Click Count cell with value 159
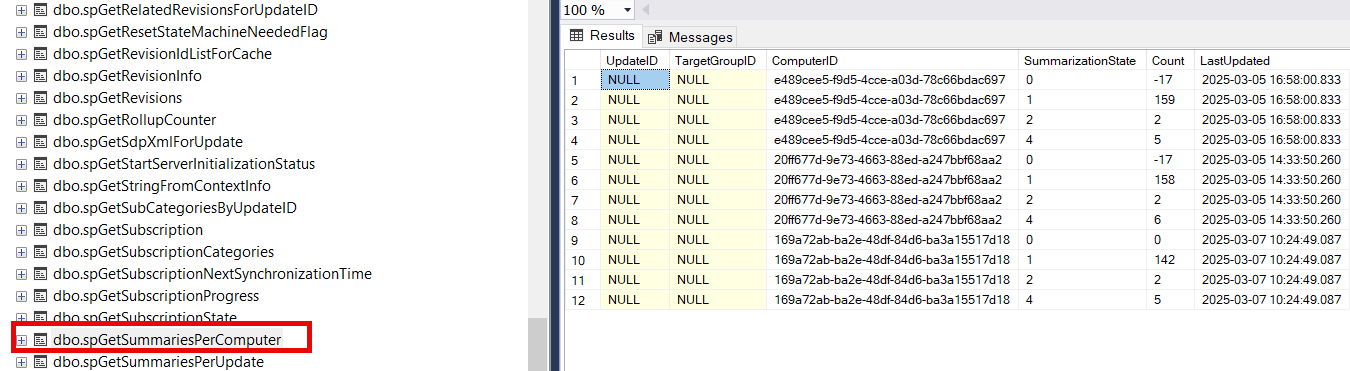The width and height of the screenshot is (1350, 371). pos(1171,100)
